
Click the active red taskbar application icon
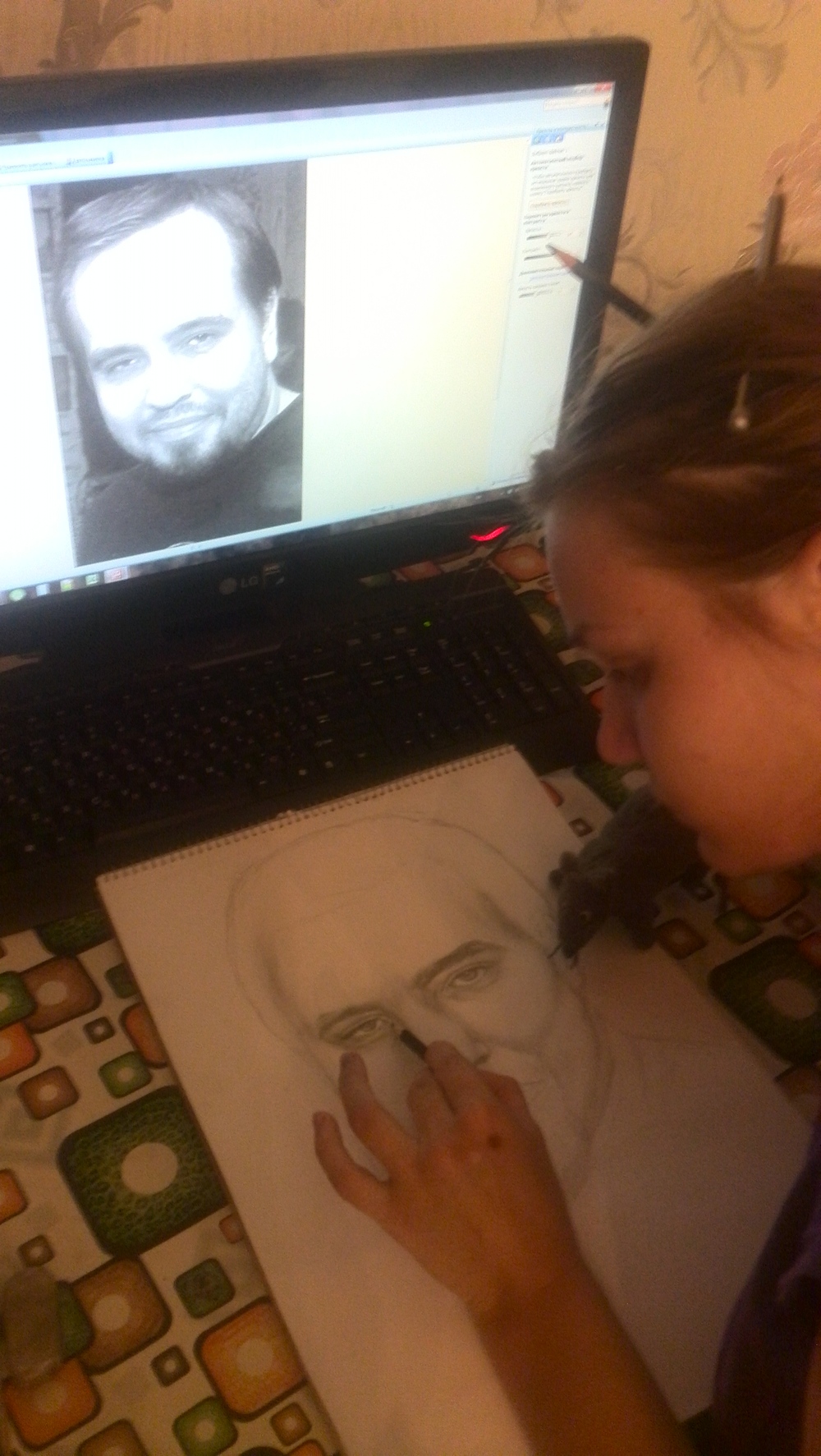[114, 576]
